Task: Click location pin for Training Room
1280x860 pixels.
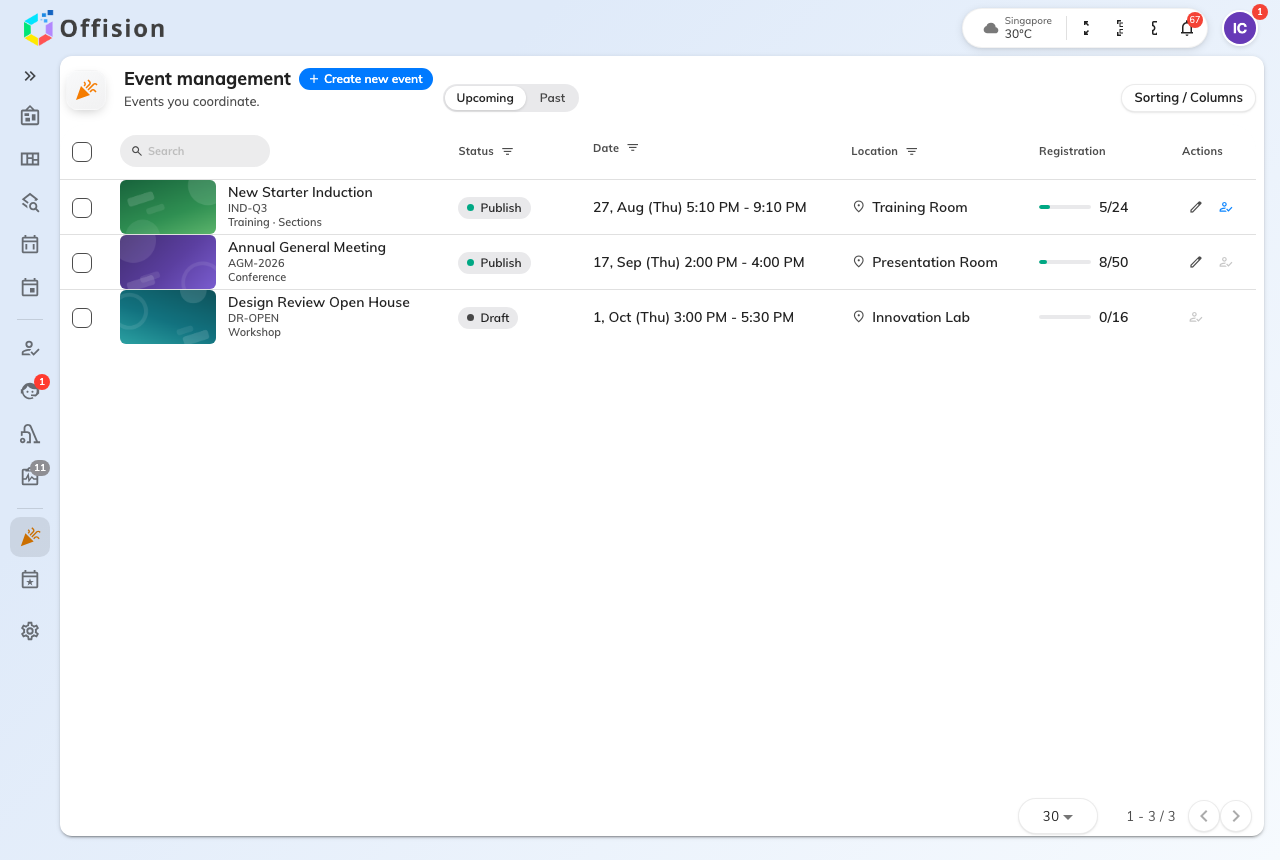Action: pos(858,207)
